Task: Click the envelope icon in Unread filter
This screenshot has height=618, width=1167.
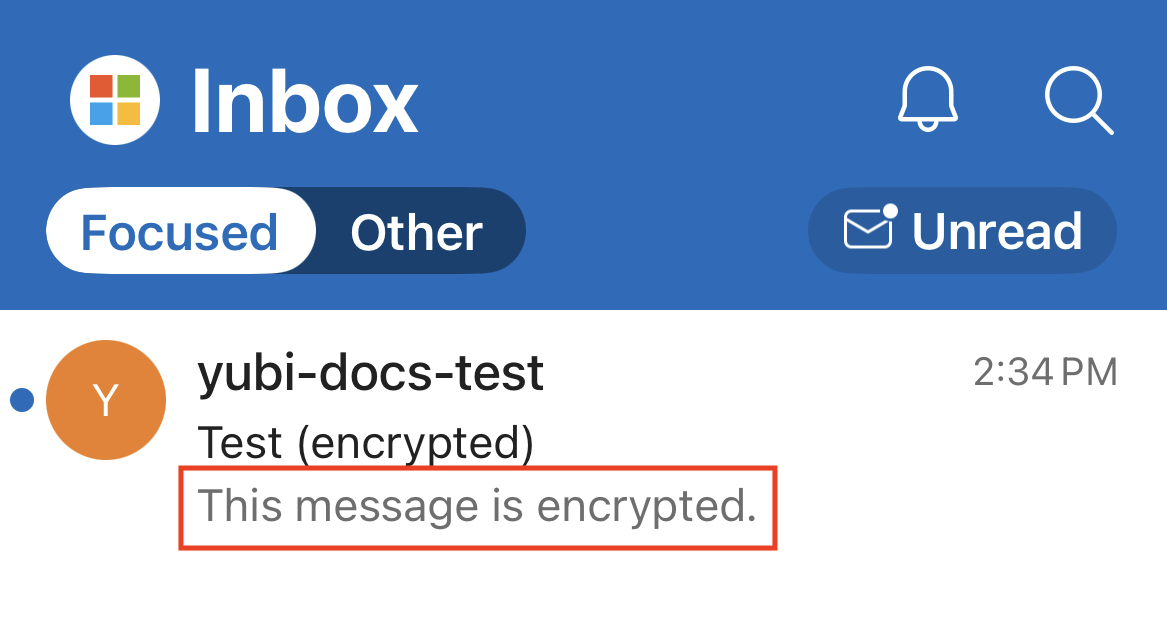Action: click(868, 229)
